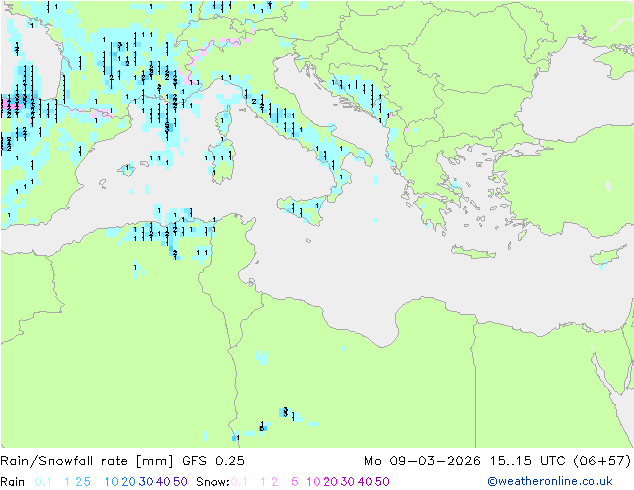Select the rain legend 30 value
Image resolution: width=634 pixels, height=490 pixels.
[146, 482]
